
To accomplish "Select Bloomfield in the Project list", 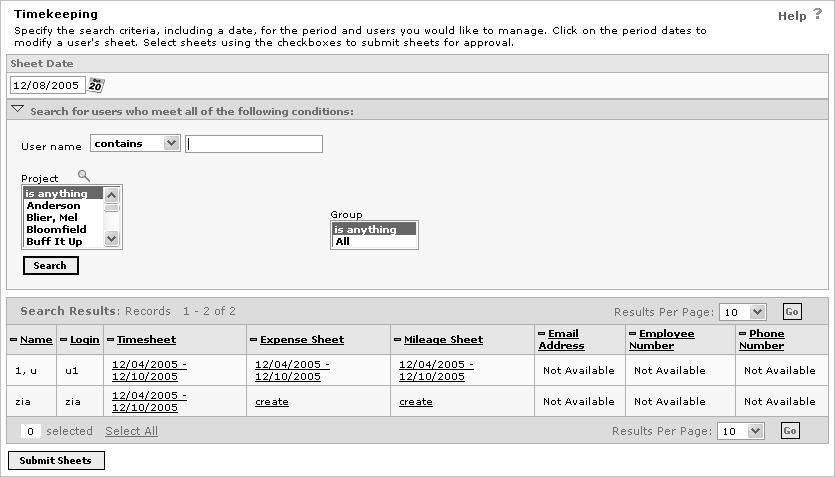I will [63, 229].
